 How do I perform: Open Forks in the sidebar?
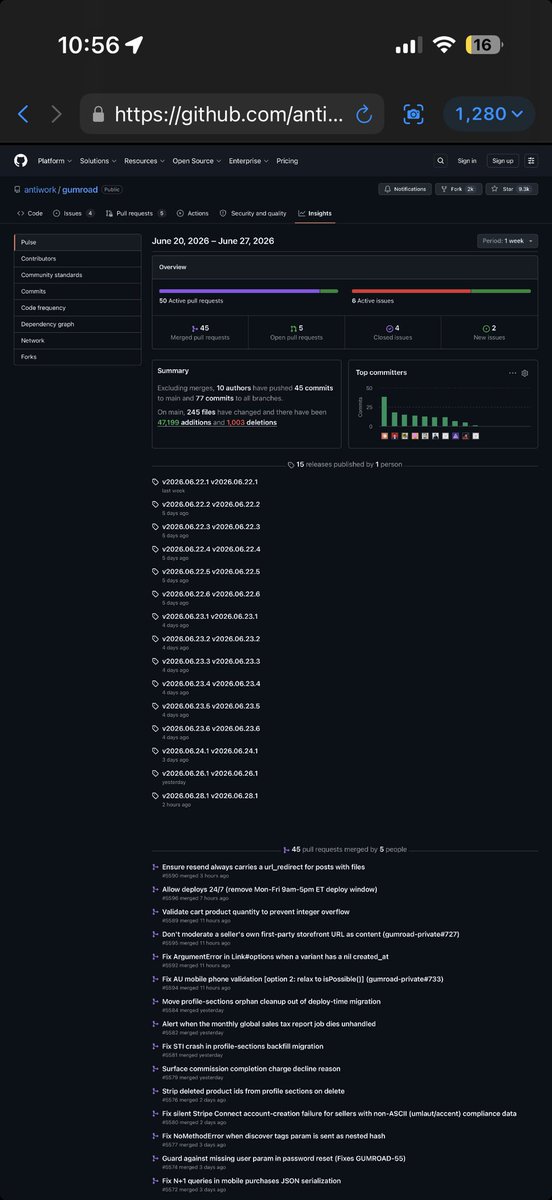[x=78, y=356]
